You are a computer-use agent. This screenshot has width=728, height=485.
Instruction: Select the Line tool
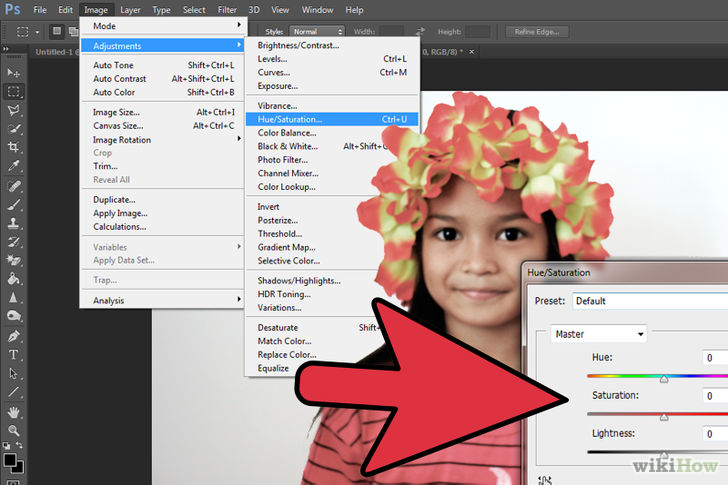click(x=13, y=392)
